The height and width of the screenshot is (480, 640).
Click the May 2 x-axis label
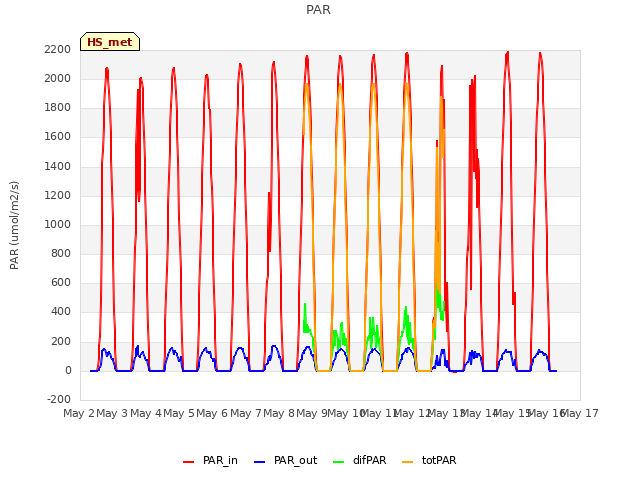[79, 413]
